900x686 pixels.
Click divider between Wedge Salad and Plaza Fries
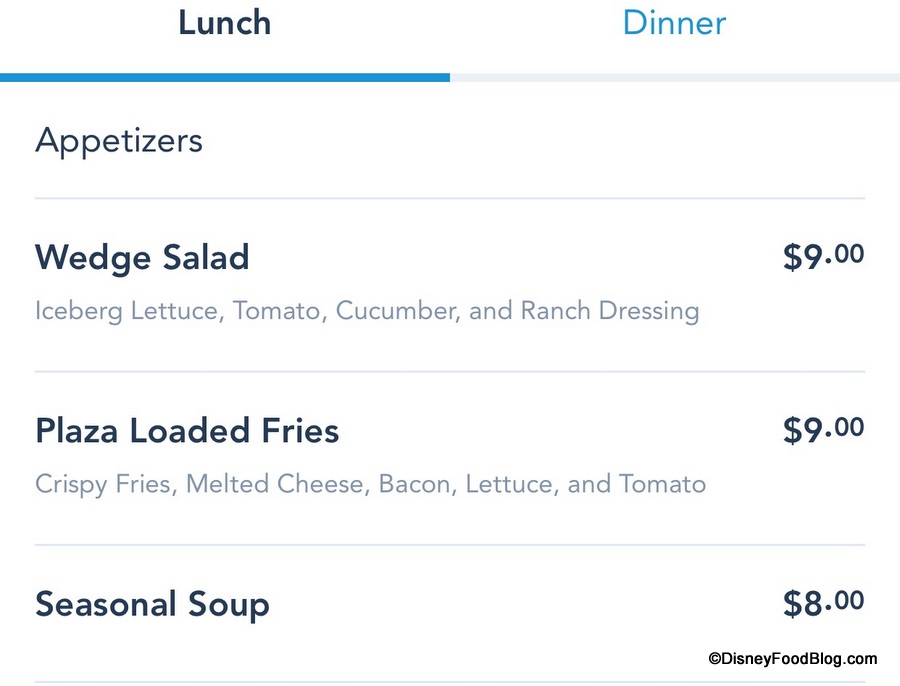450,372
